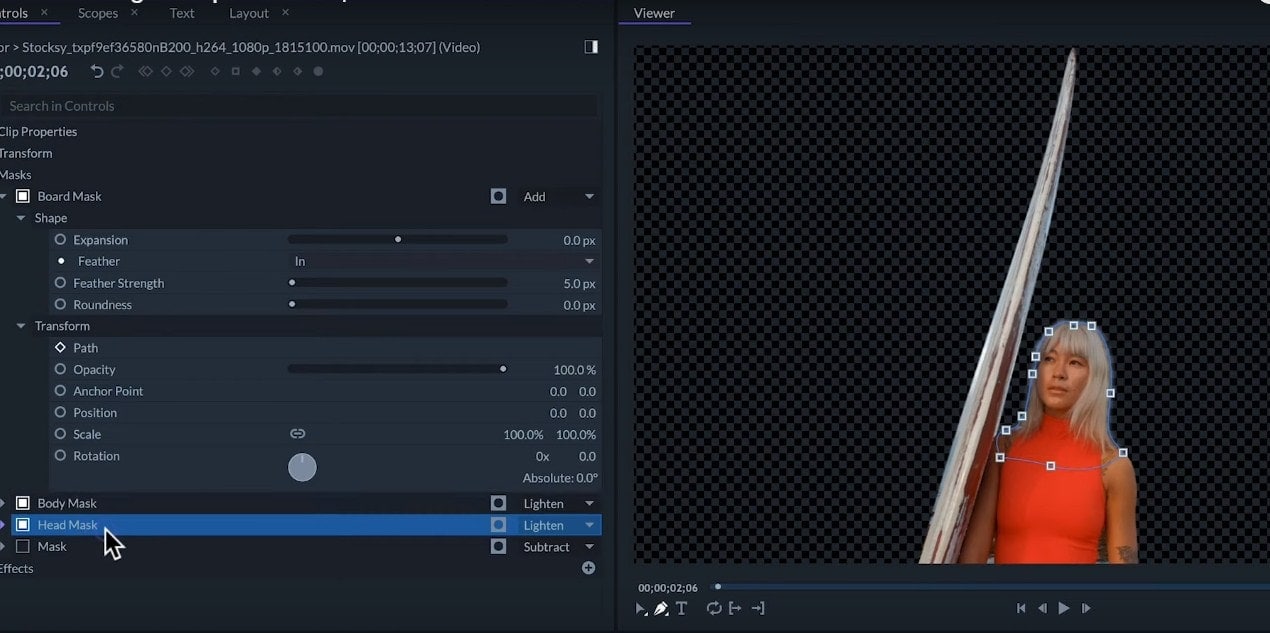Toggle keyframing circle for Opacity

pos(60,370)
